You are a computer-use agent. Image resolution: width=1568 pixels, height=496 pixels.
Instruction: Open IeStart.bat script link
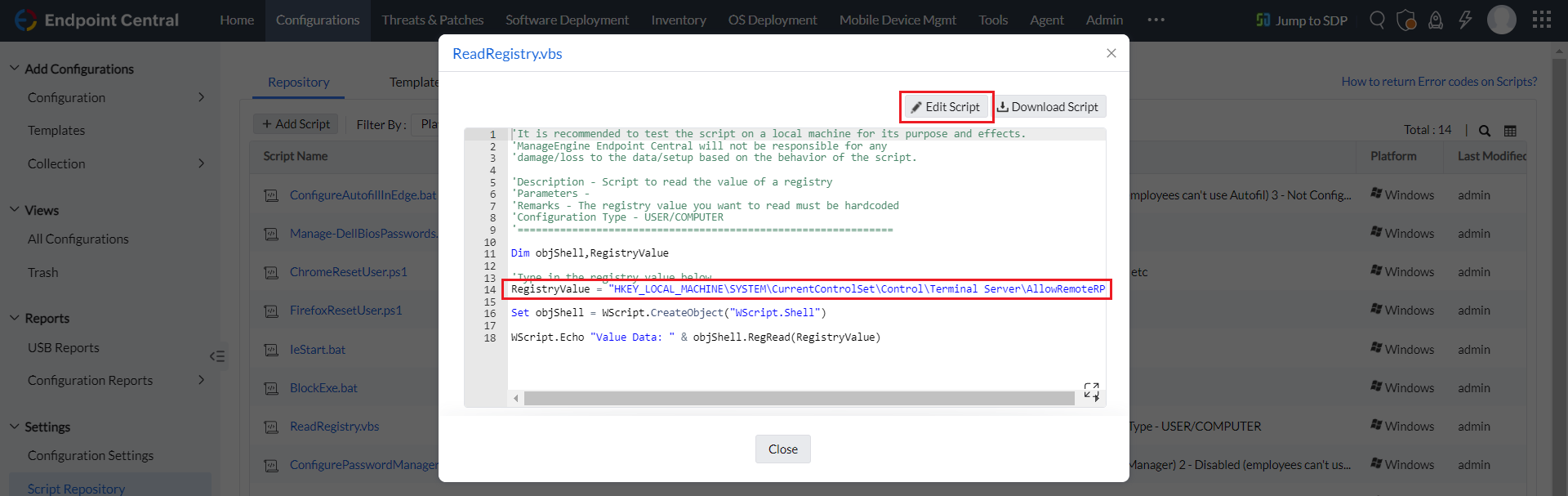[x=318, y=350]
